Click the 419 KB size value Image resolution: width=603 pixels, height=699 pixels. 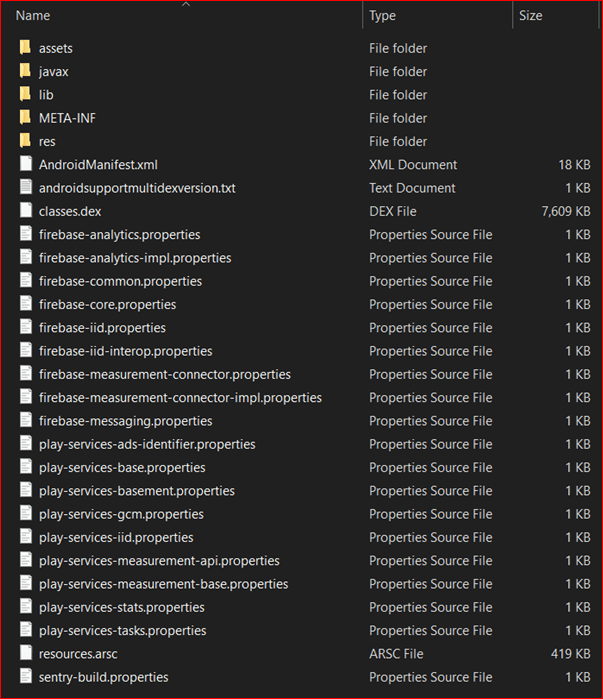[570, 654]
